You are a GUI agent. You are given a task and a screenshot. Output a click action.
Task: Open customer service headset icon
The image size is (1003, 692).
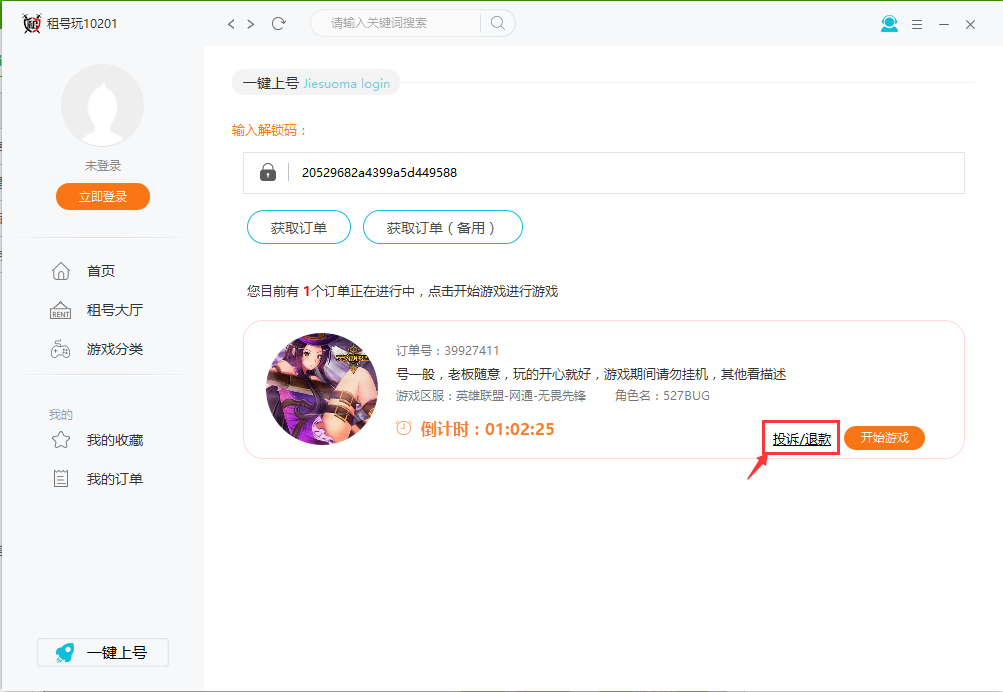click(889, 24)
